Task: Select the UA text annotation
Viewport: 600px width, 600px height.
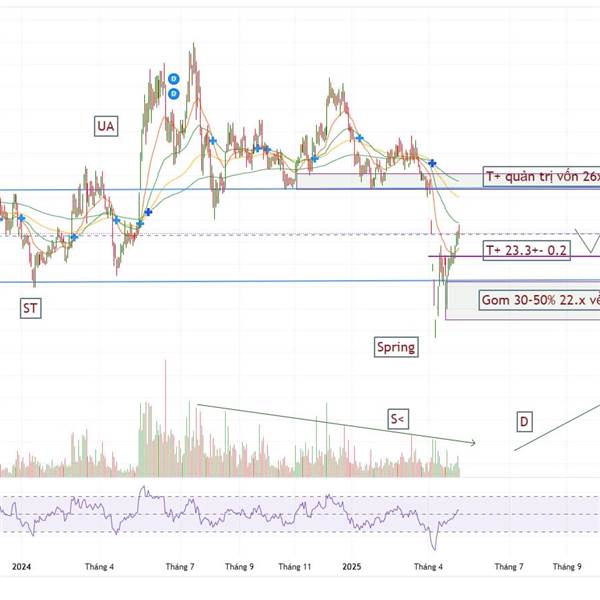Action: (106, 126)
